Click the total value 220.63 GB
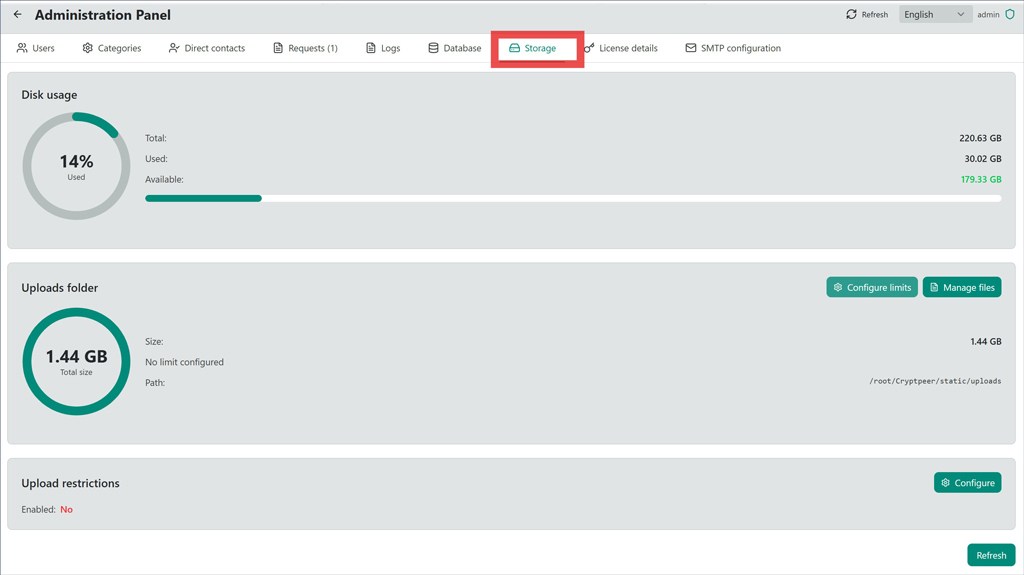This screenshot has height=575, width=1024. point(980,138)
